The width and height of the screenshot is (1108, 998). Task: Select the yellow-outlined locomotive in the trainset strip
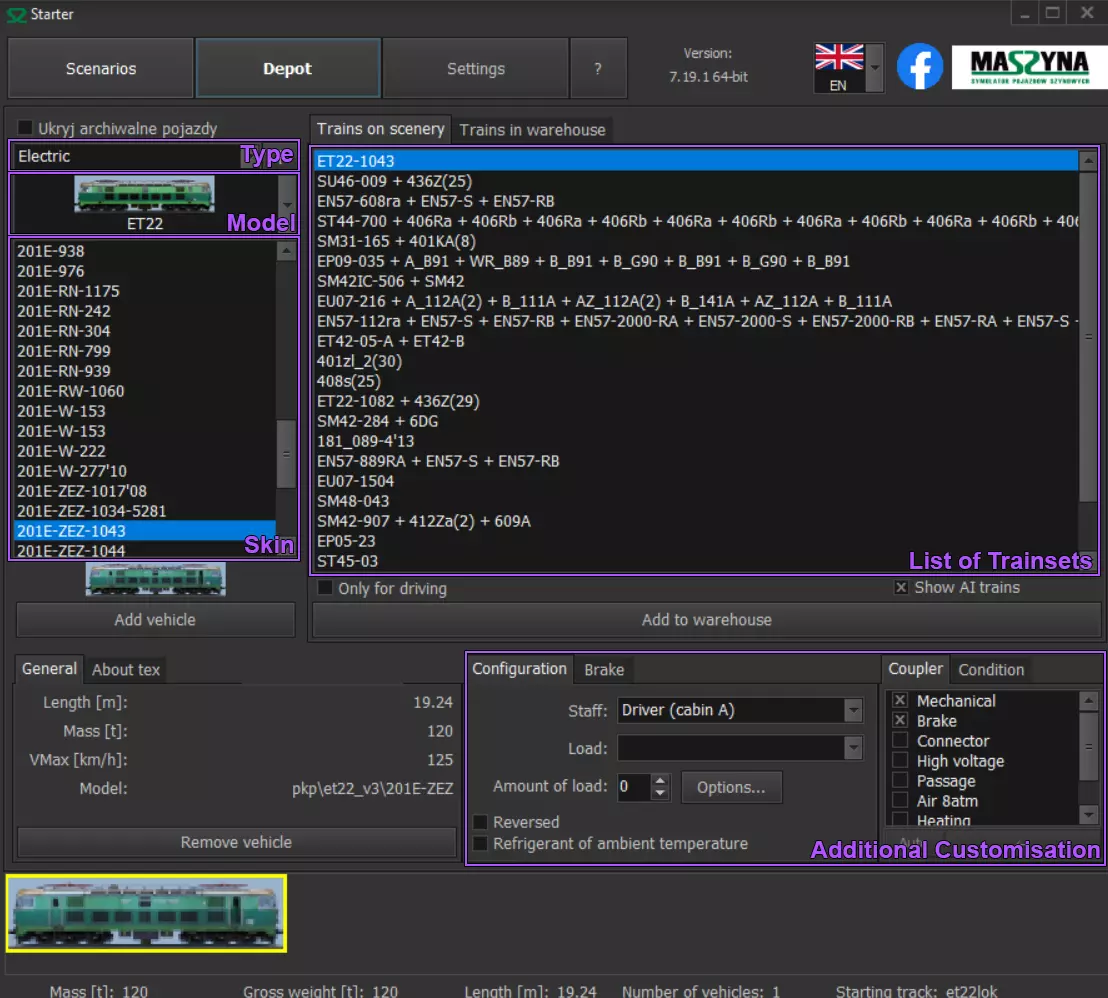click(147, 913)
